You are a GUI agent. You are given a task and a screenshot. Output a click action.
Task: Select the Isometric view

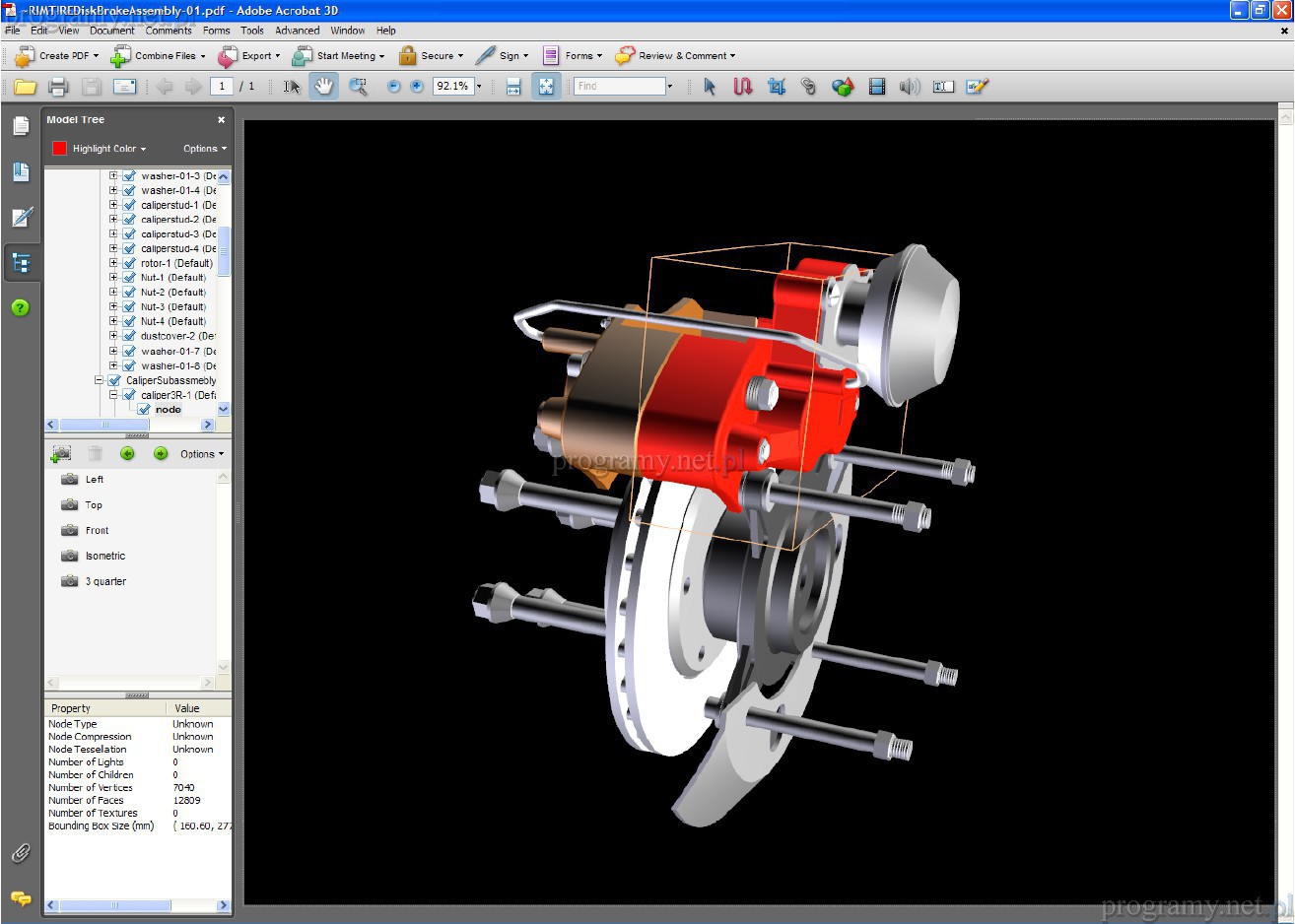point(105,556)
